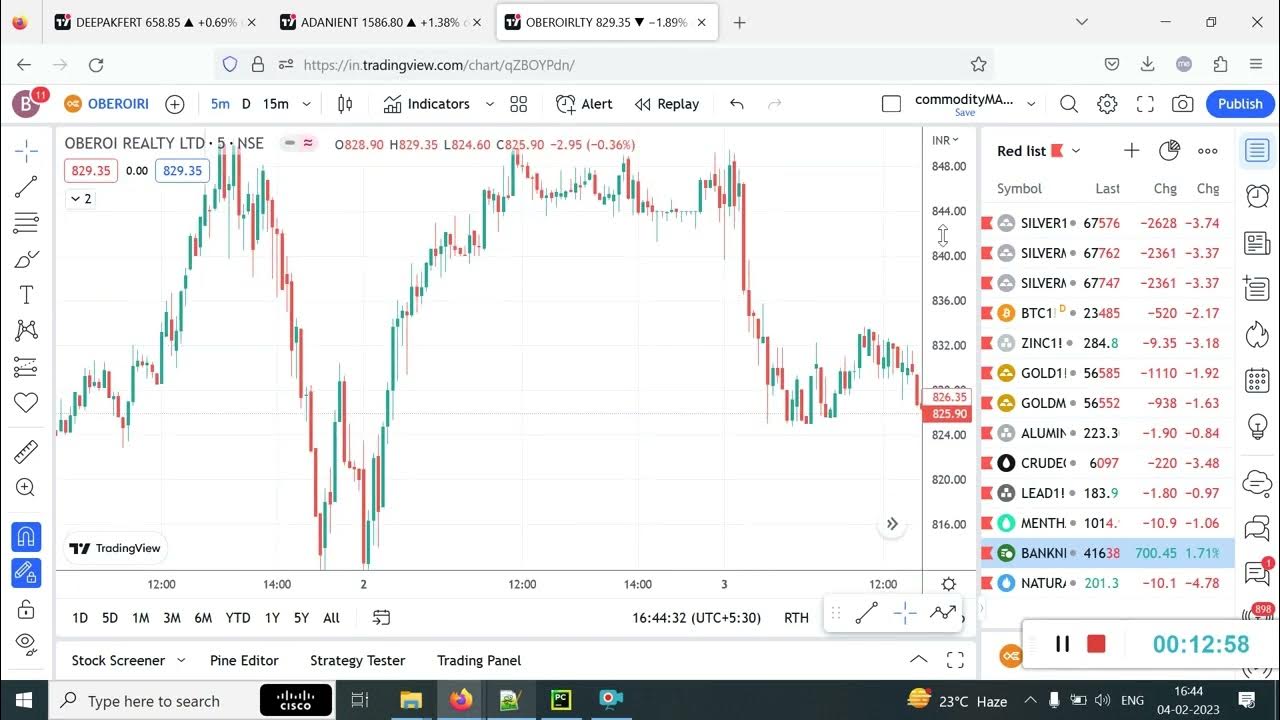The image size is (1280, 720).
Task: Open the watchlist advanced view pie icon
Action: pos(1169,151)
